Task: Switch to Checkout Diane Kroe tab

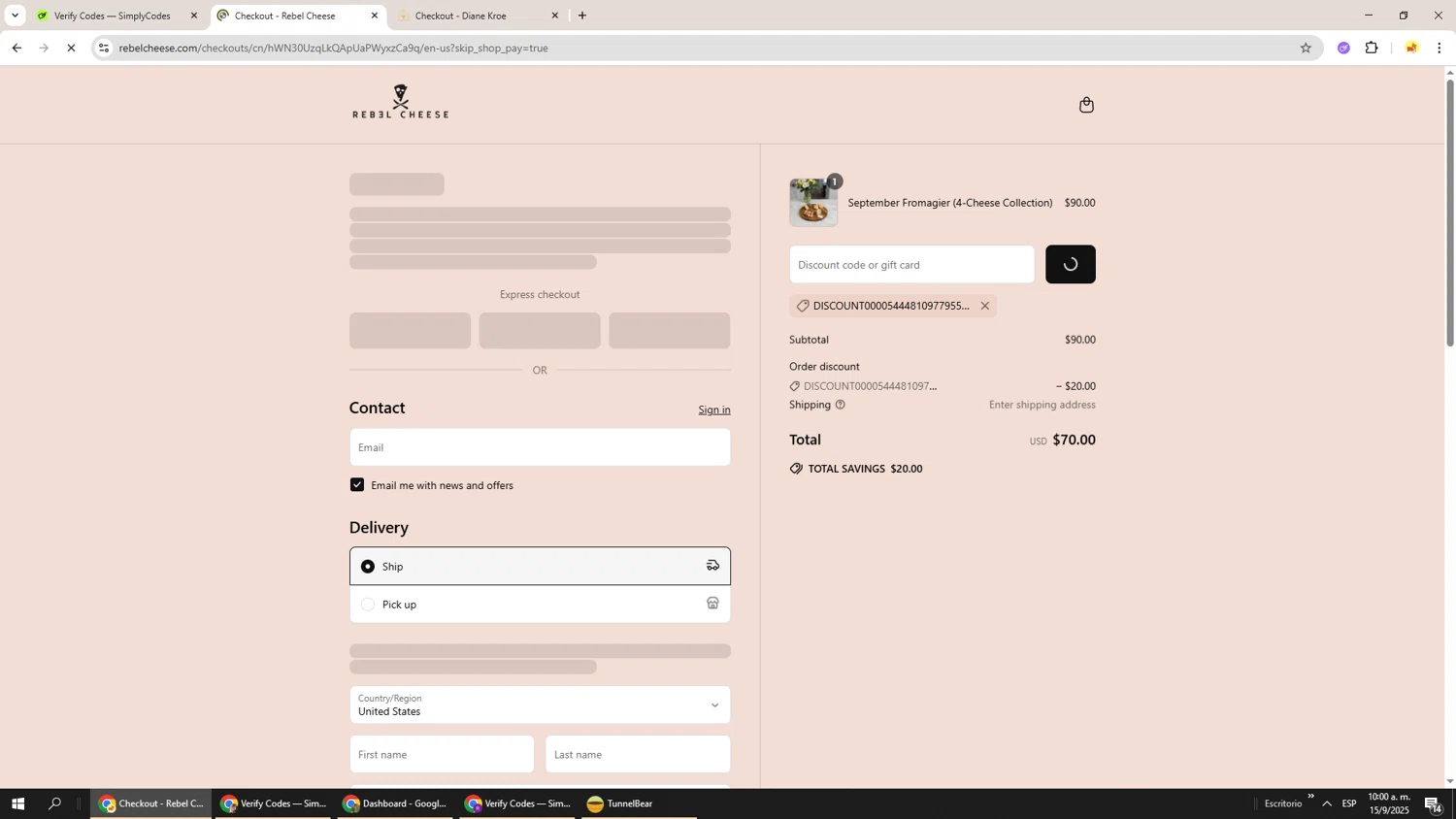Action: click(x=480, y=16)
